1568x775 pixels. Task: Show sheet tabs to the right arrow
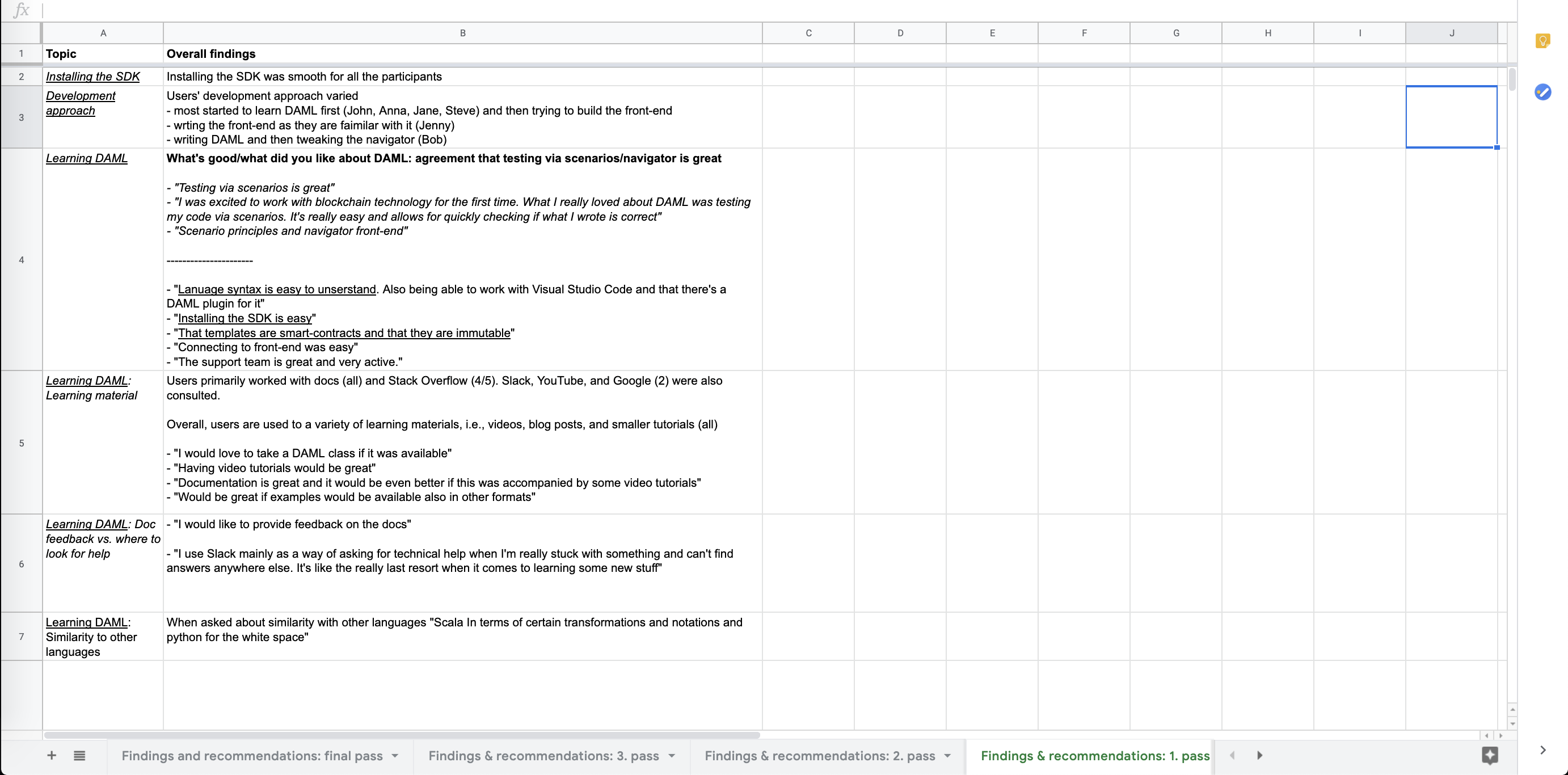(x=1259, y=756)
